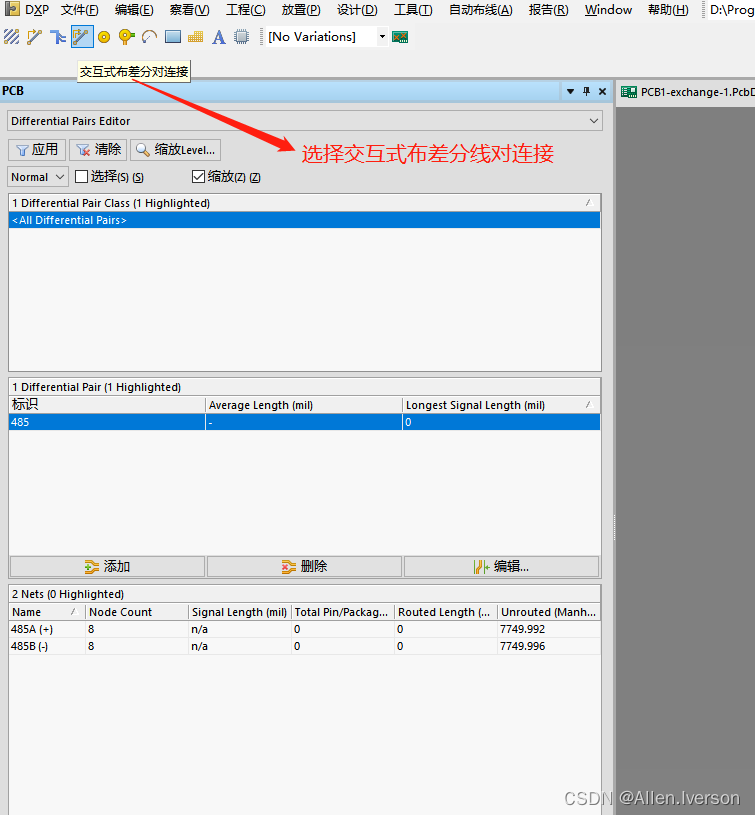The height and width of the screenshot is (815, 755).
Task: Select the interactive routing tool
Action: 34,37
